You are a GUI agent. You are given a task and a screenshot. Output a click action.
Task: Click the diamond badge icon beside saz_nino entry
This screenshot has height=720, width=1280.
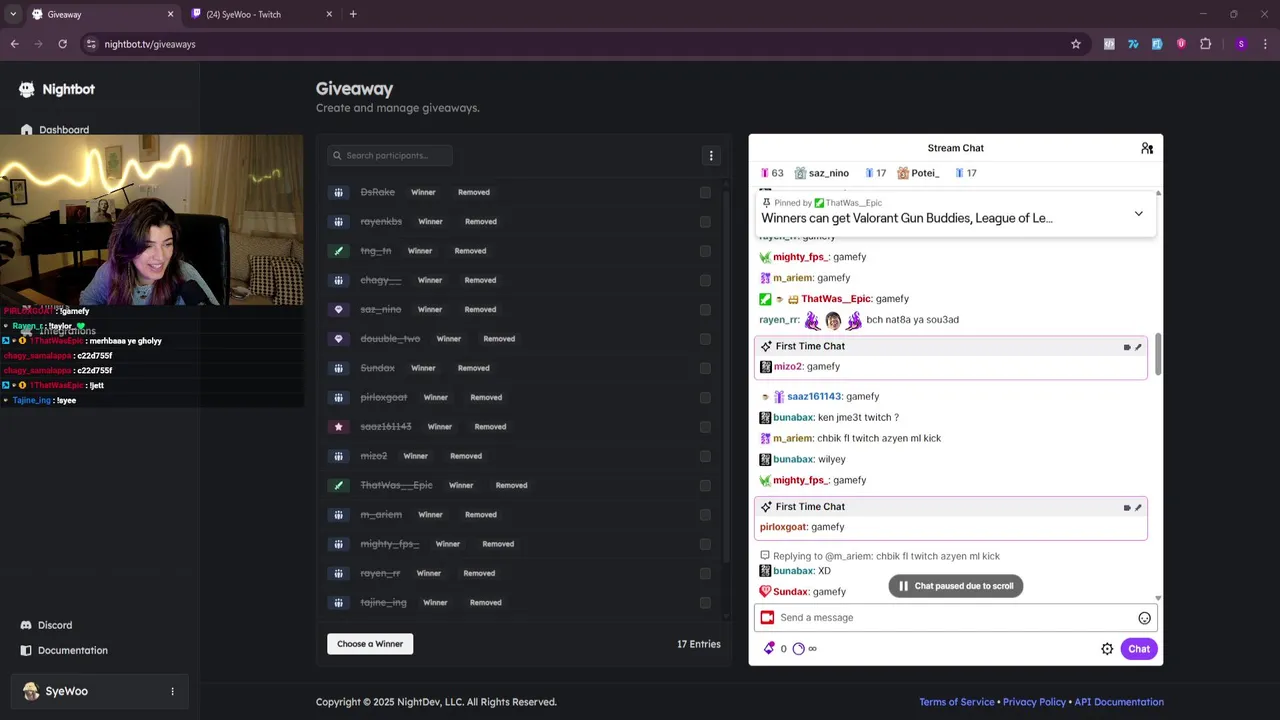pyautogui.click(x=339, y=310)
